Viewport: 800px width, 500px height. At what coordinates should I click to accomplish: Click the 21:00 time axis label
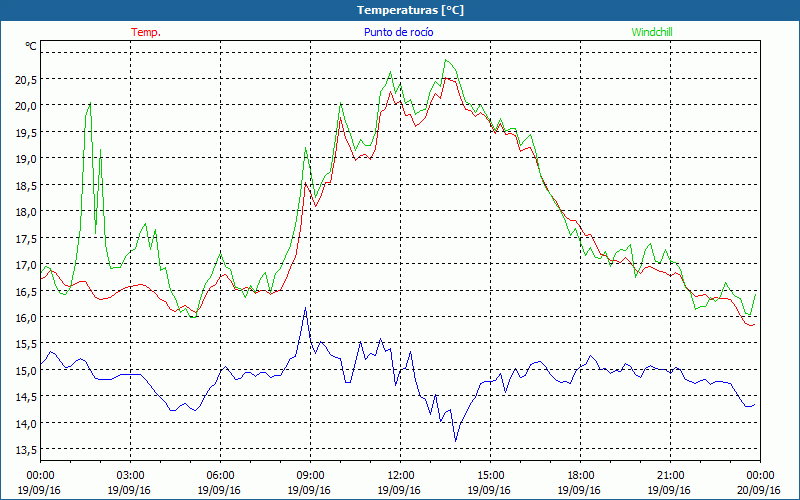click(x=670, y=476)
